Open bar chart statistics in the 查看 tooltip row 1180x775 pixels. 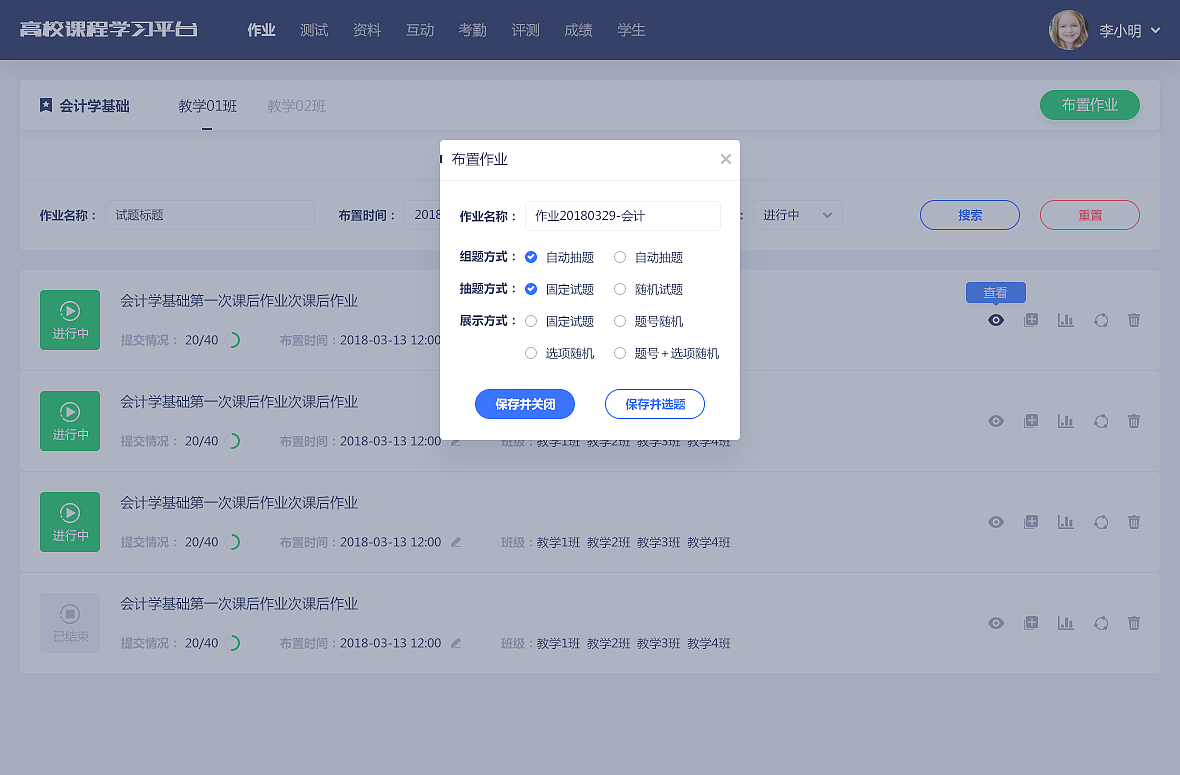[1066, 320]
